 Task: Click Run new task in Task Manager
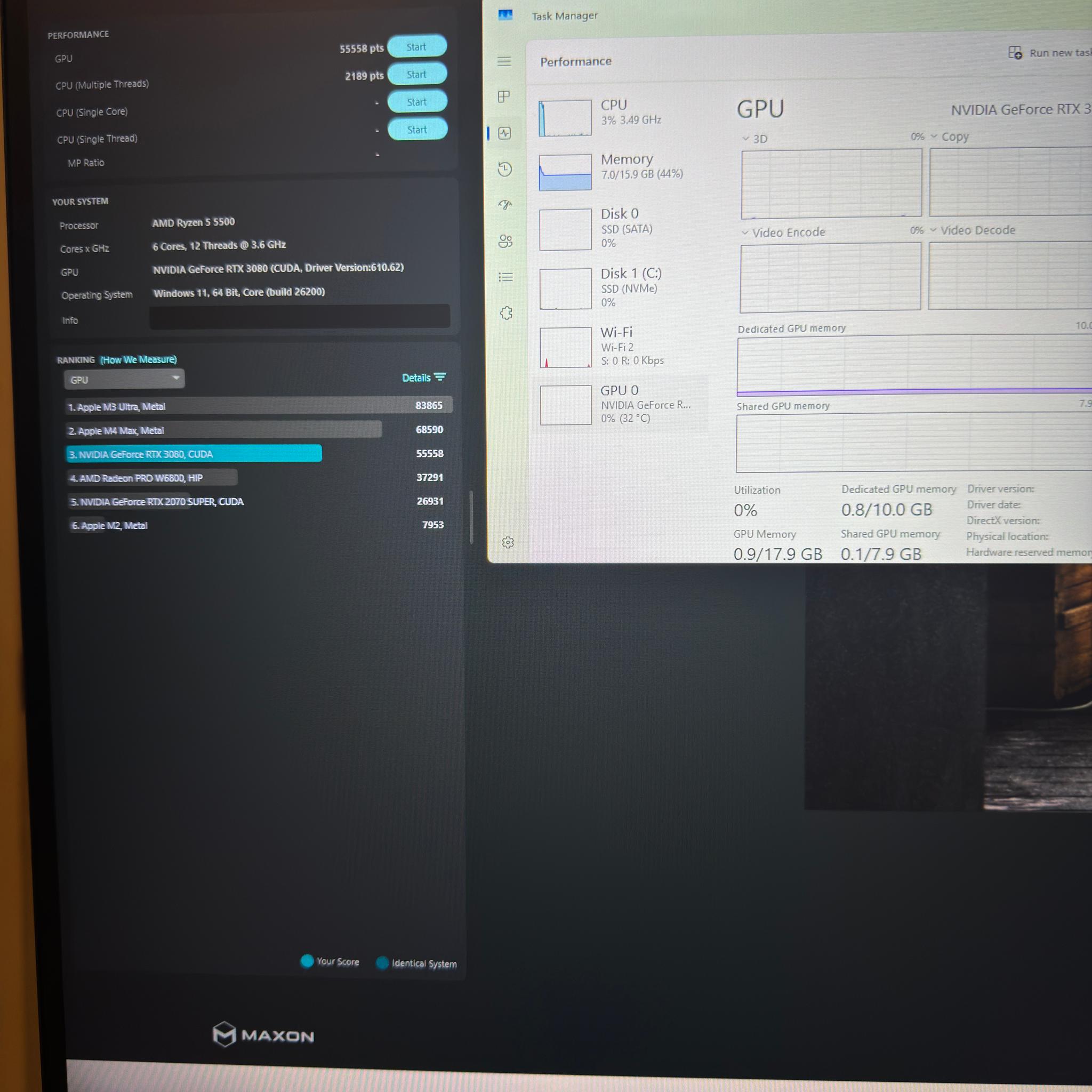click(x=1050, y=53)
